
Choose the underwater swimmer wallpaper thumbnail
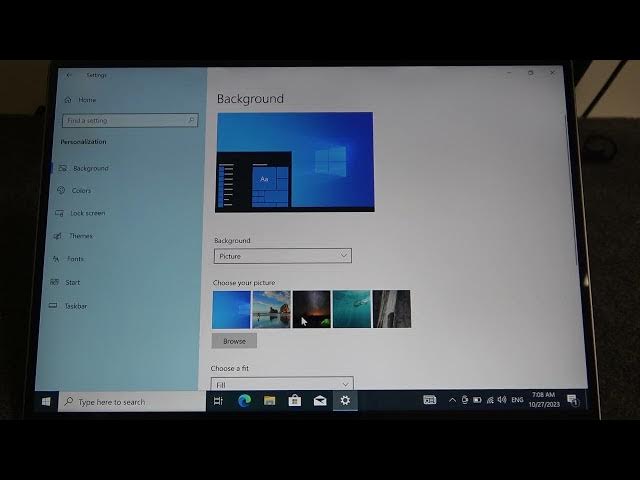pyautogui.click(x=351, y=309)
